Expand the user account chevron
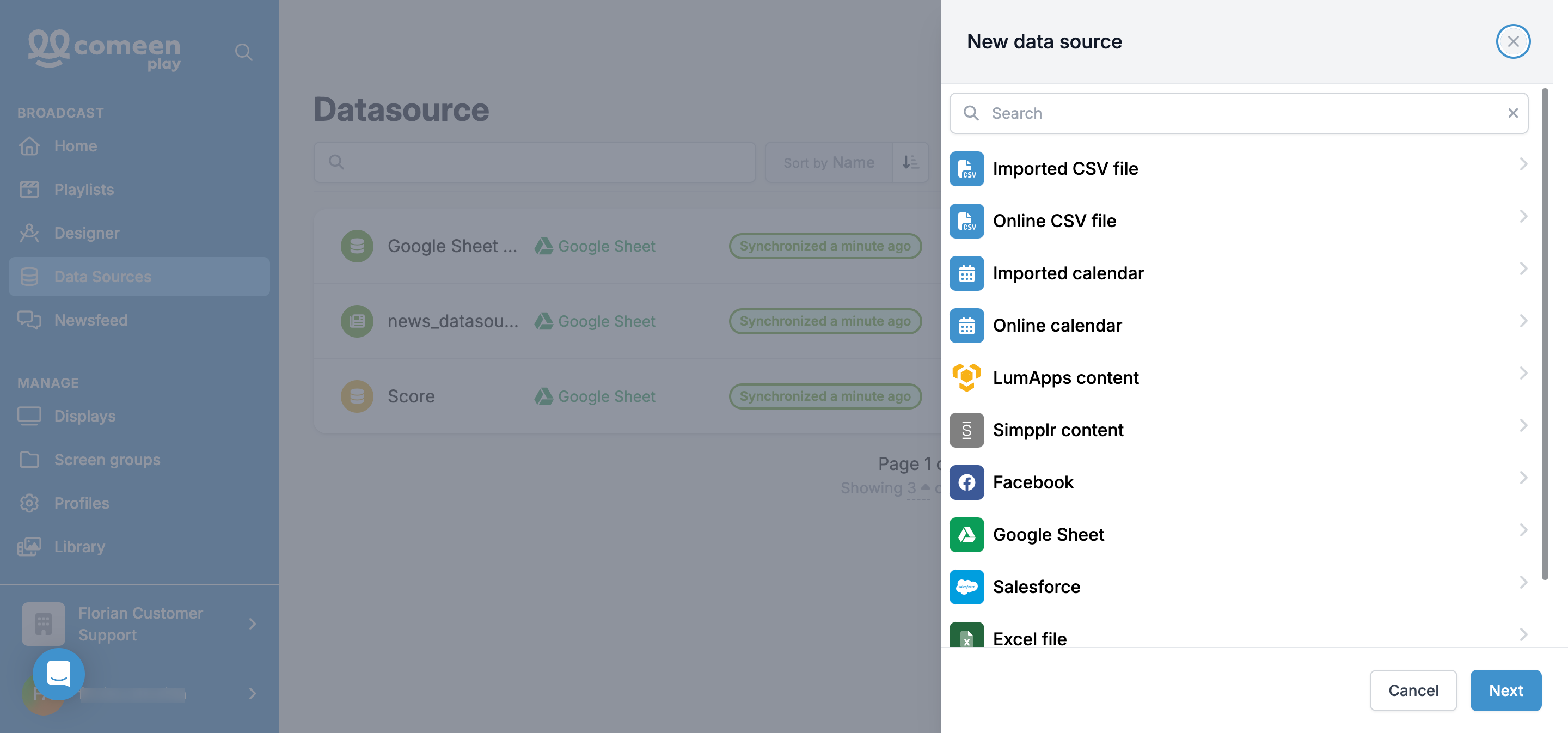The height and width of the screenshot is (733, 1568). coord(253,693)
